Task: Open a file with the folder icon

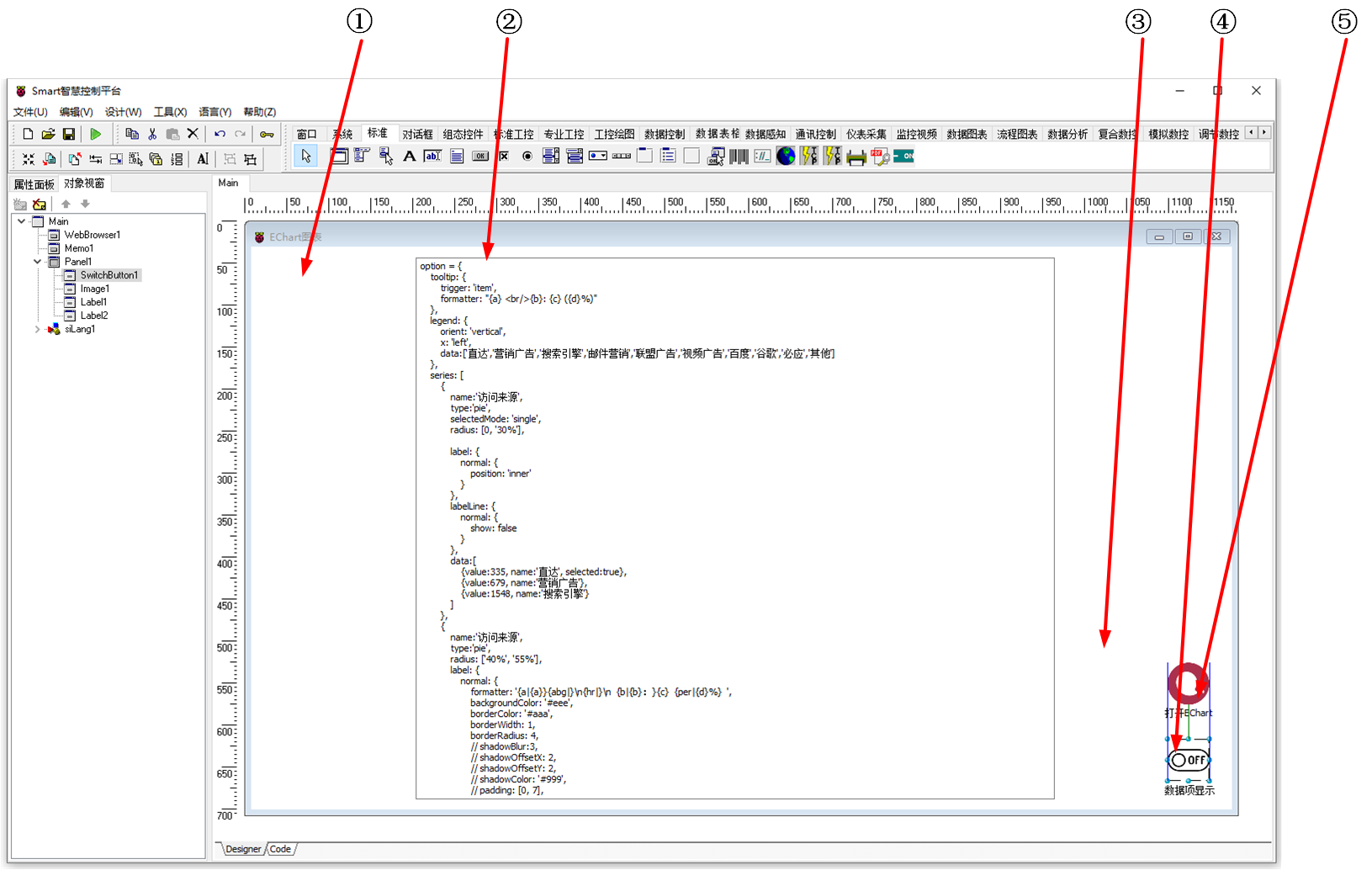Action: point(48,134)
